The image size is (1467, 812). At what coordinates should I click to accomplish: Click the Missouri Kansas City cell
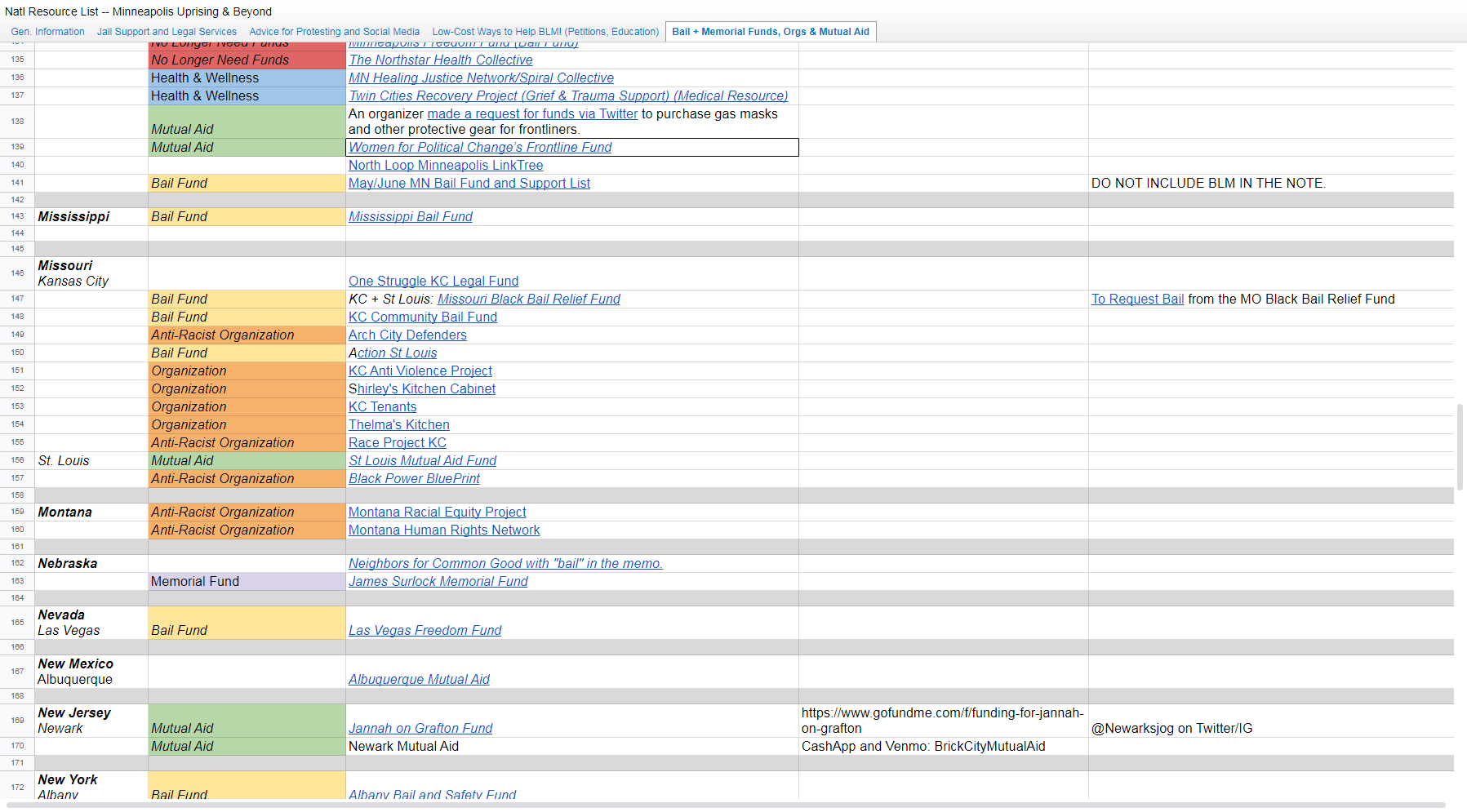pyautogui.click(x=91, y=273)
